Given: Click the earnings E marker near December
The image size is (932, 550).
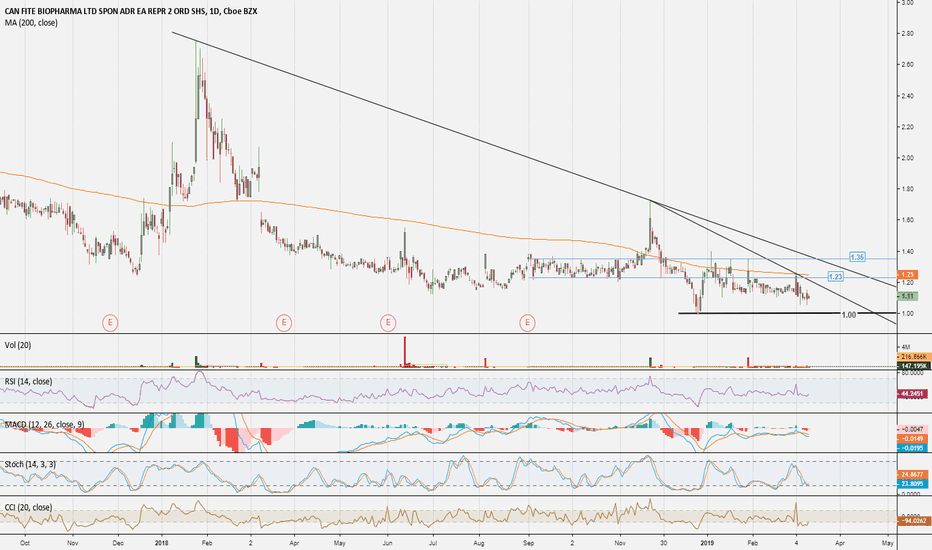Looking at the screenshot, I should pyautogui.click(x=109, y=323).
